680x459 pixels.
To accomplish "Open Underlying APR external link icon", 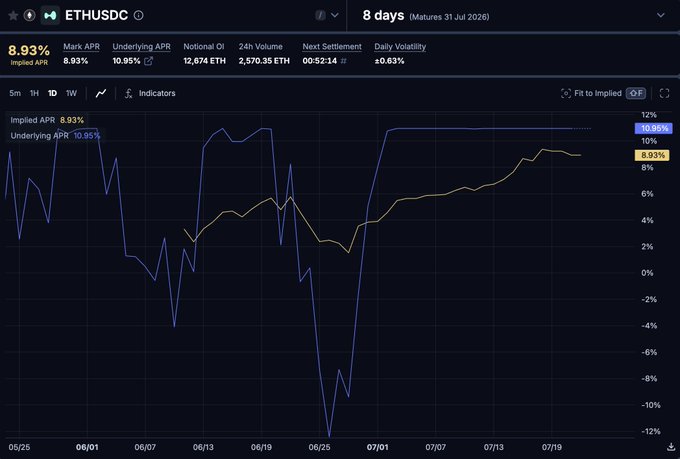I will [x=148, y=61].
